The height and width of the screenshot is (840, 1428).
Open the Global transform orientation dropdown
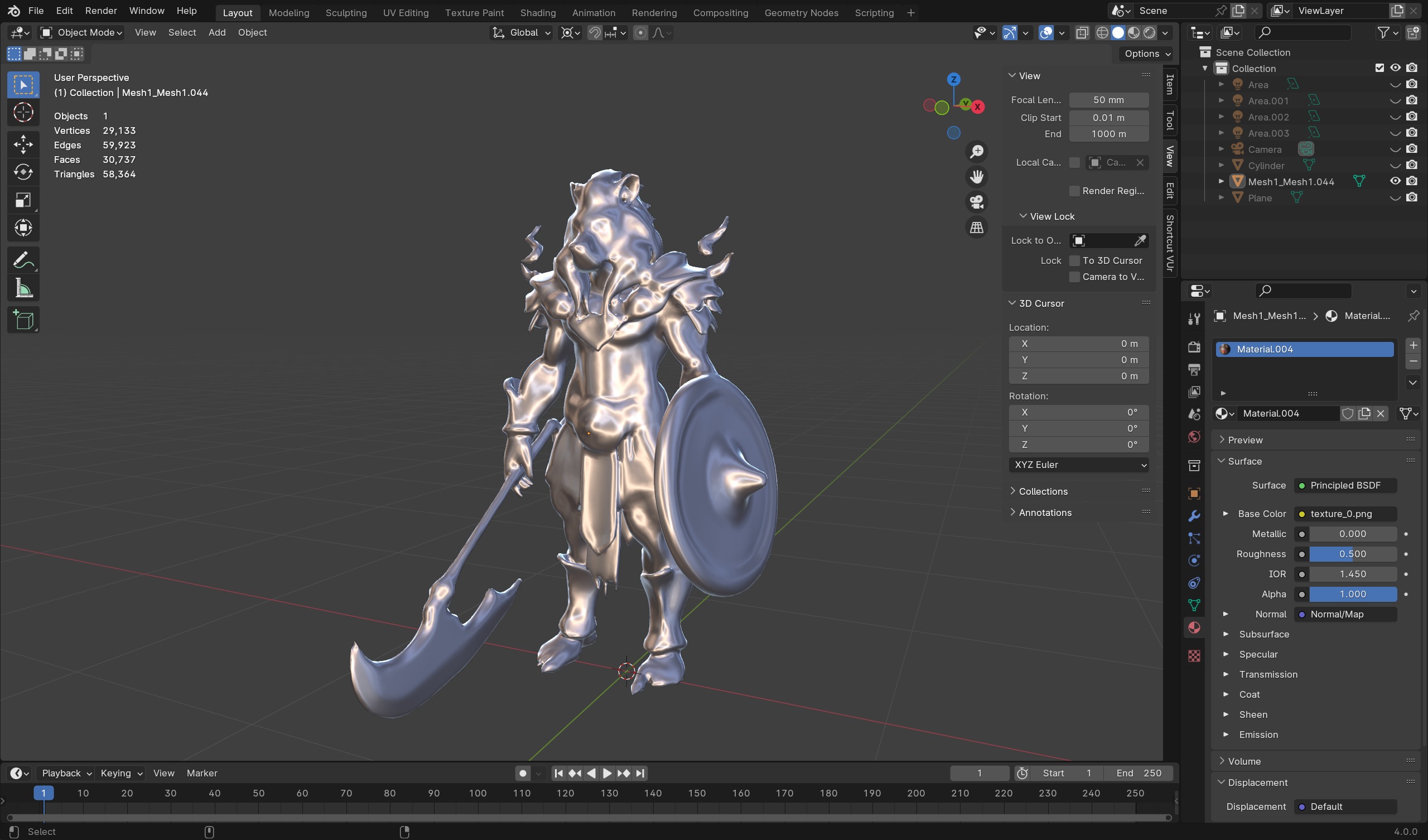point(521,33)
